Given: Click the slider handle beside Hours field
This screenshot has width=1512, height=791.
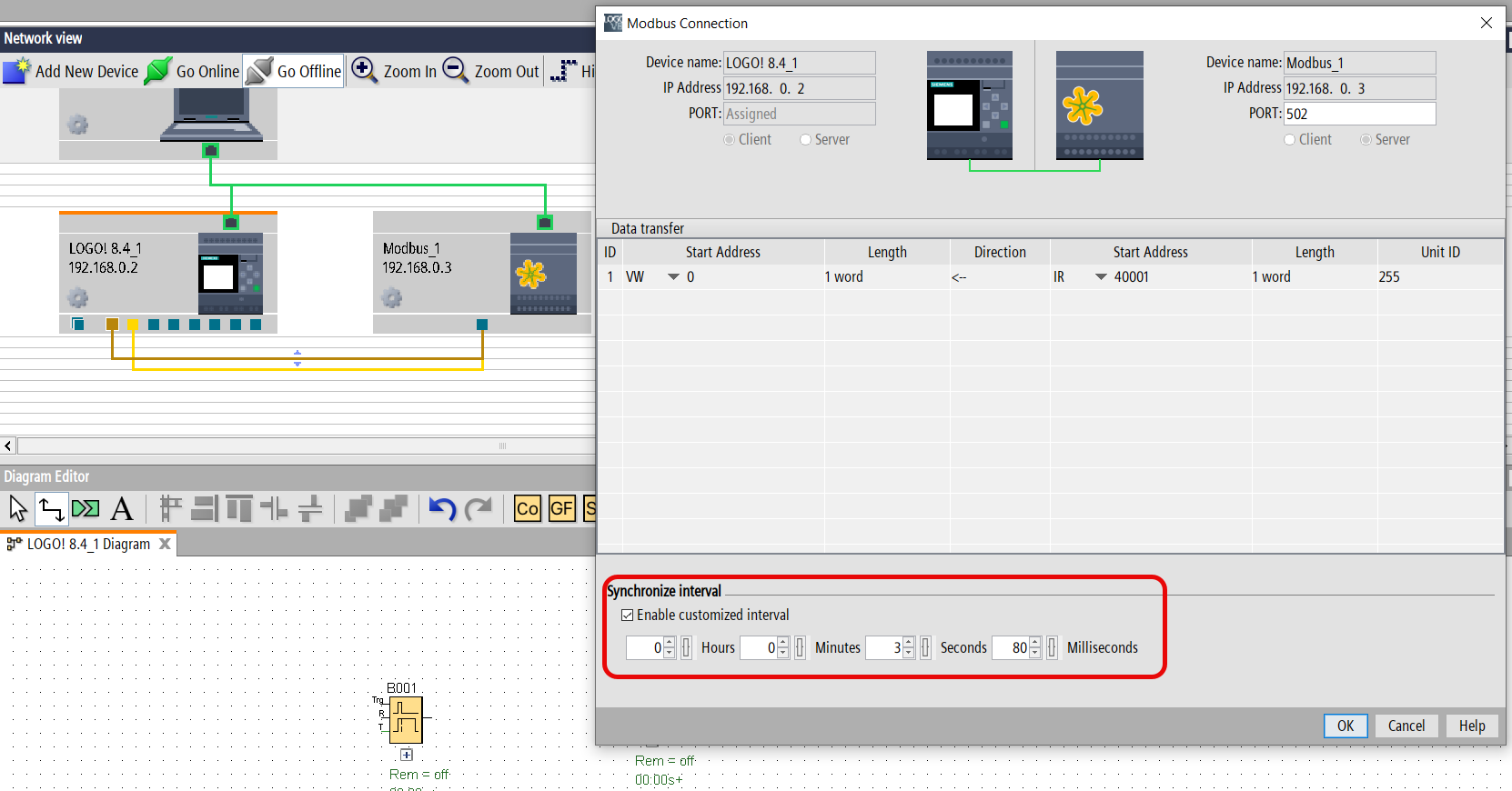Looking at the screenshot, I should pos(687,647).
